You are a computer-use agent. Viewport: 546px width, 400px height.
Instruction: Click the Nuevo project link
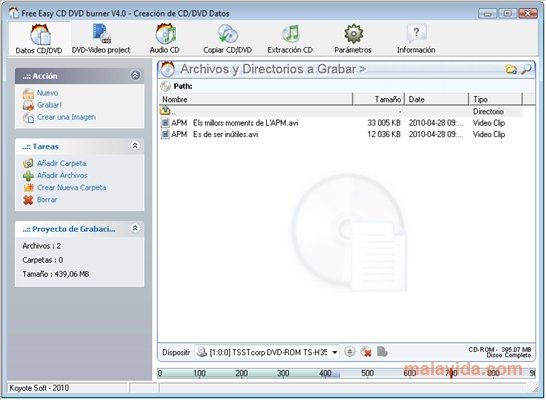(47, 93)
